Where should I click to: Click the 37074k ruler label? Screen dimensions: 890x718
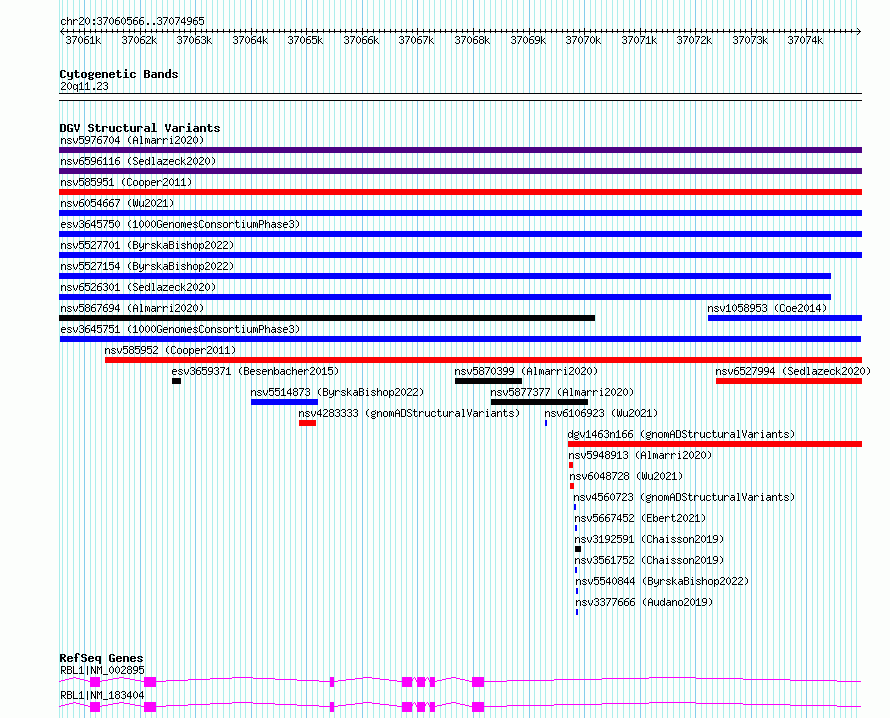805,40
